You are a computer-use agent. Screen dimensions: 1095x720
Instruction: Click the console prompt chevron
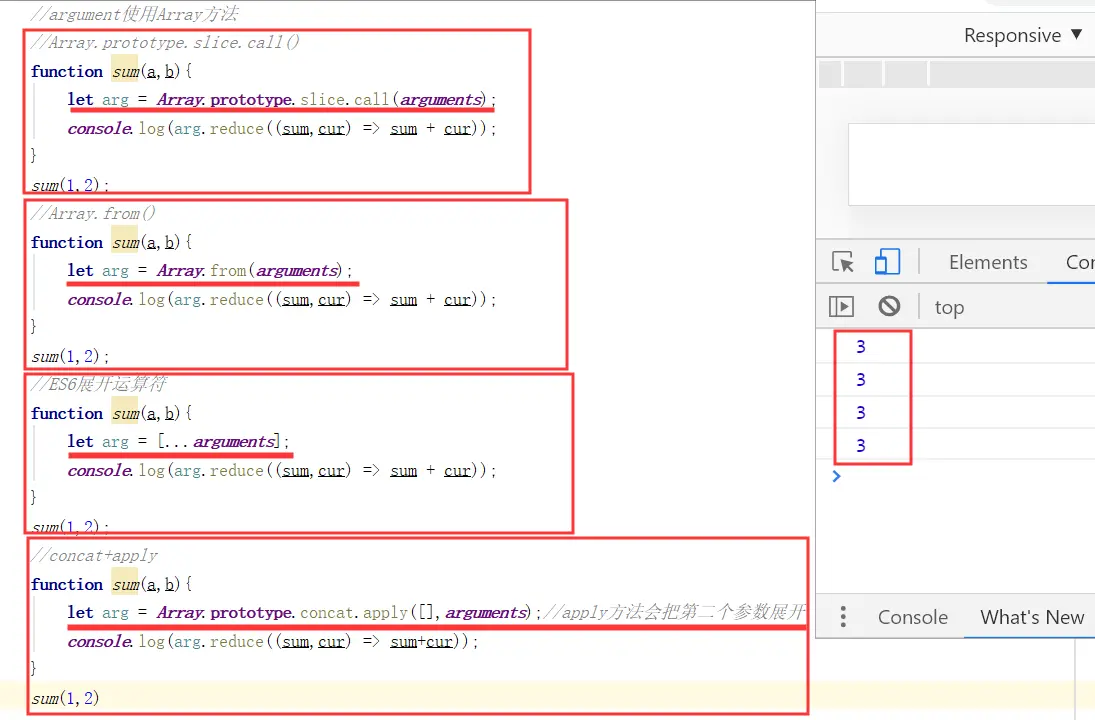point(837,476)
